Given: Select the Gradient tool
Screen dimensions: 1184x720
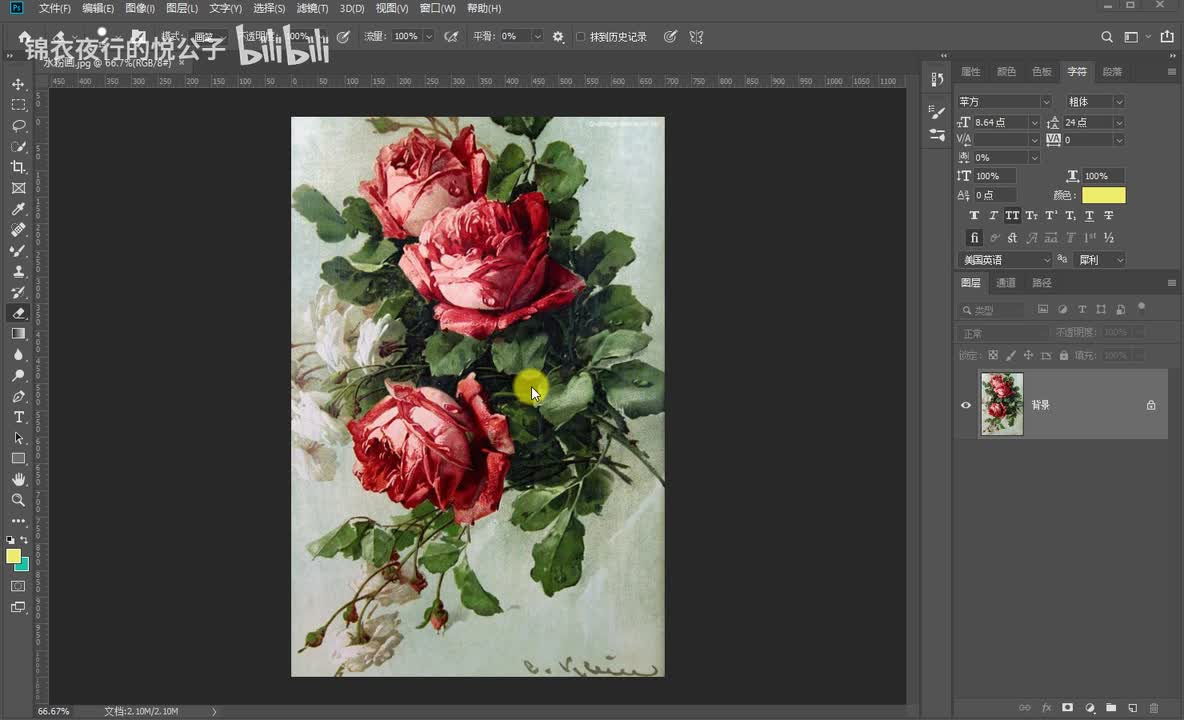Looking at the screenshot, I should pos(18,334).
